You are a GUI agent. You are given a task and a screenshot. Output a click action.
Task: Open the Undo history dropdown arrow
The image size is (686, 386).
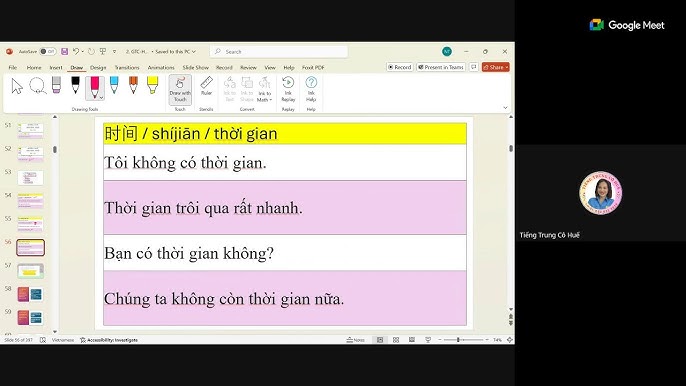click(x=82, y=52)
